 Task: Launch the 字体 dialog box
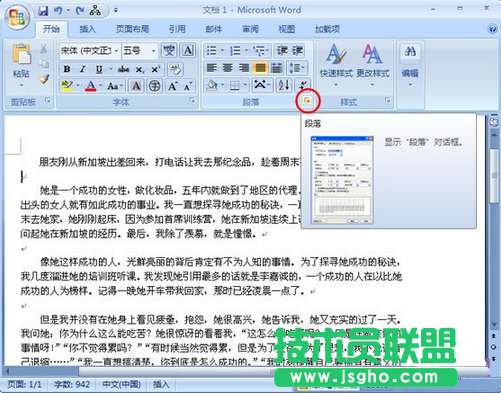[192, 100]
